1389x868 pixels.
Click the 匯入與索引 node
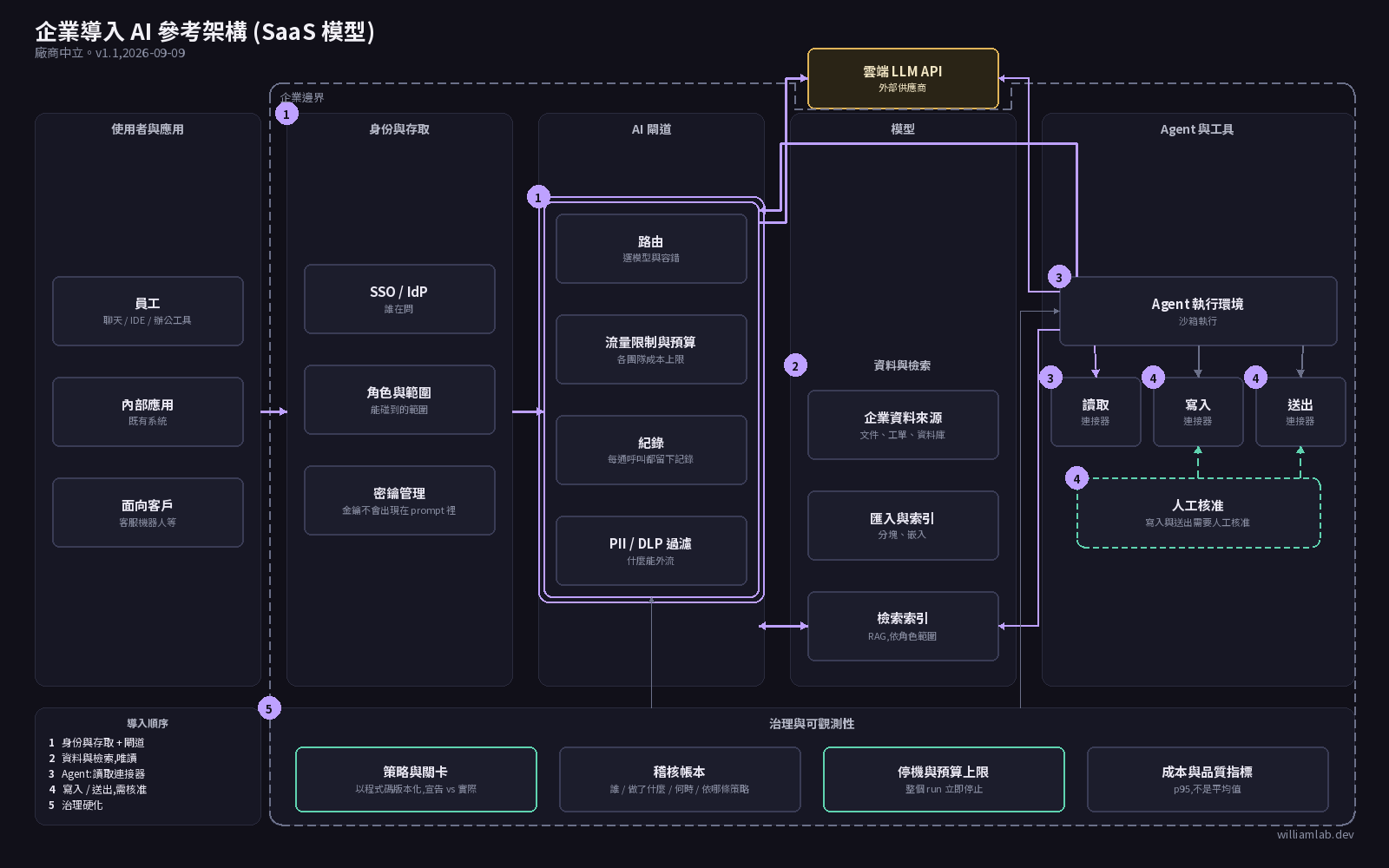(x=903, y=526)
